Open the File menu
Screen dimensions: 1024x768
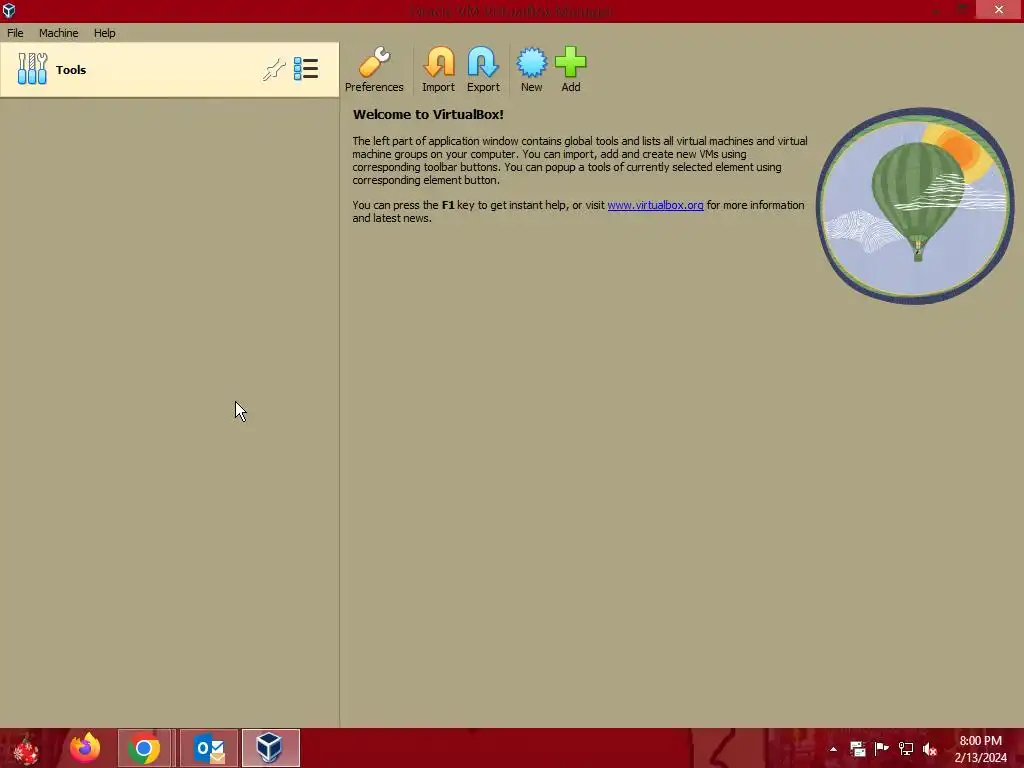[x=15, y=33]
